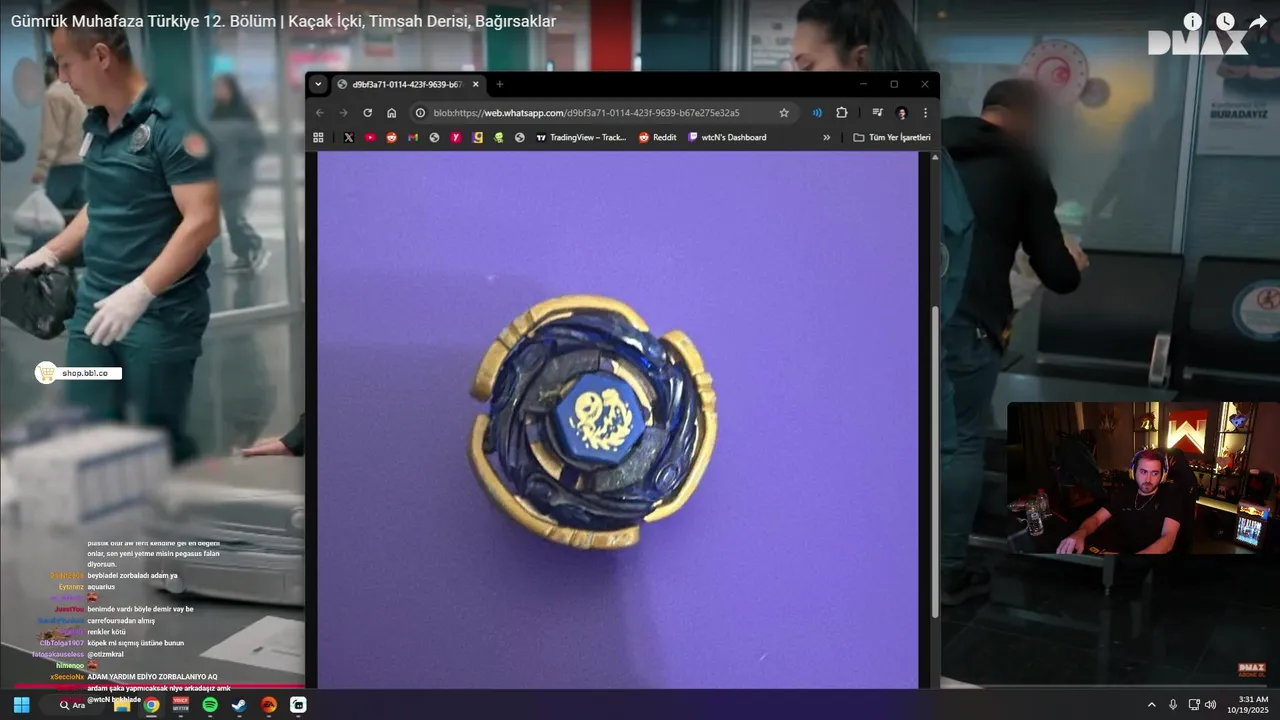Open the X bookmark
Screen dimensions: 1280x720
point(348,137)
